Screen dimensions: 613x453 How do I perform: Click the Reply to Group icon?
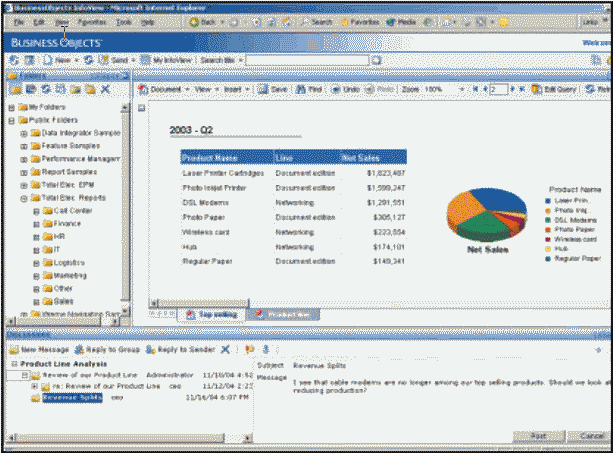pos(79,349)
